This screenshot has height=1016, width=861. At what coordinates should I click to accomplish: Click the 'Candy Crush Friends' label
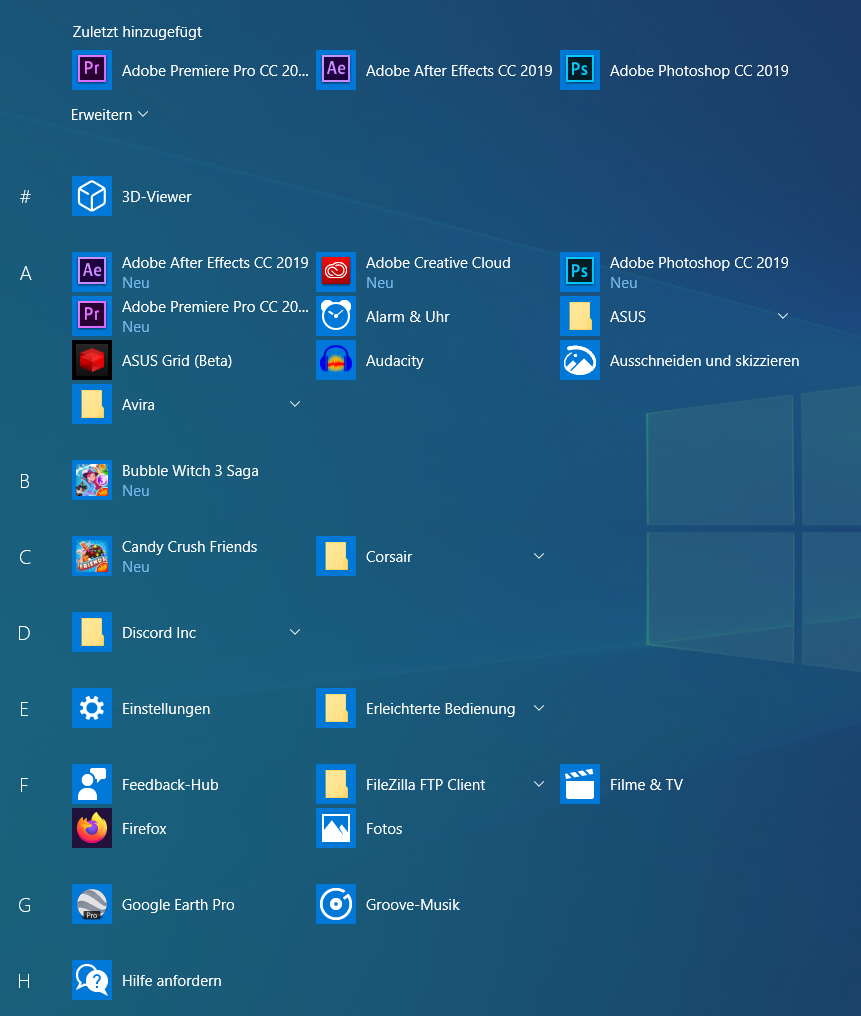point(189,547)
